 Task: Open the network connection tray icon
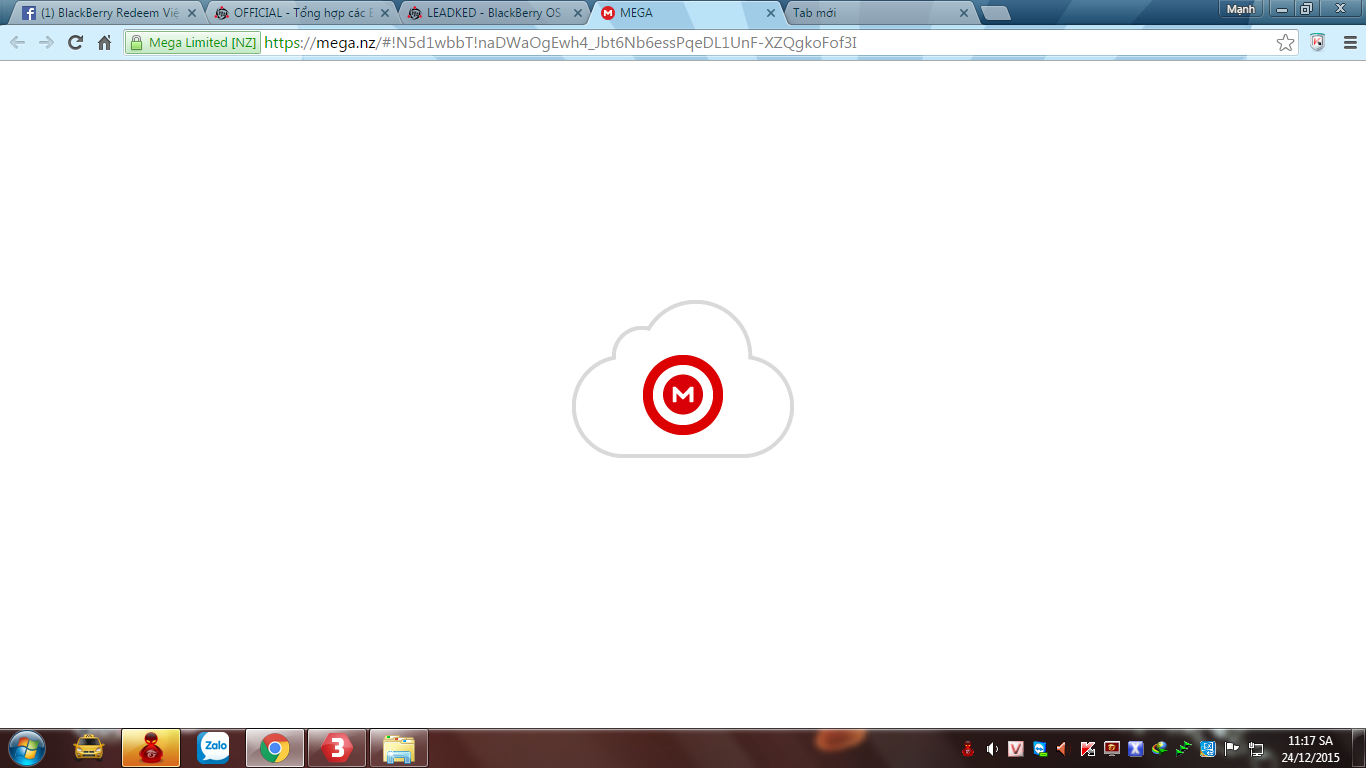[x=1256, y=748]
